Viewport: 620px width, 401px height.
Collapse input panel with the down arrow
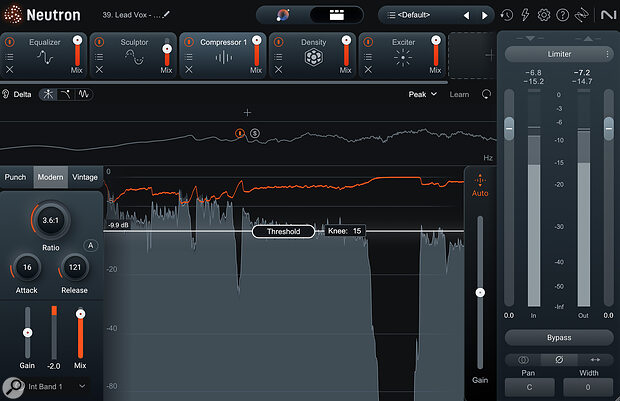pyautogui.click(x=530, y=38)
